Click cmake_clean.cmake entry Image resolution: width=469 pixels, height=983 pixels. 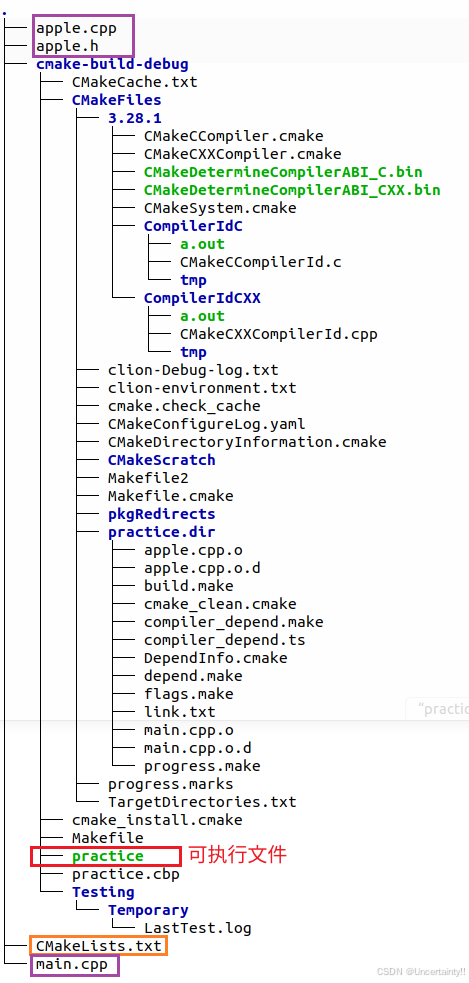click(x=220, y=604)
